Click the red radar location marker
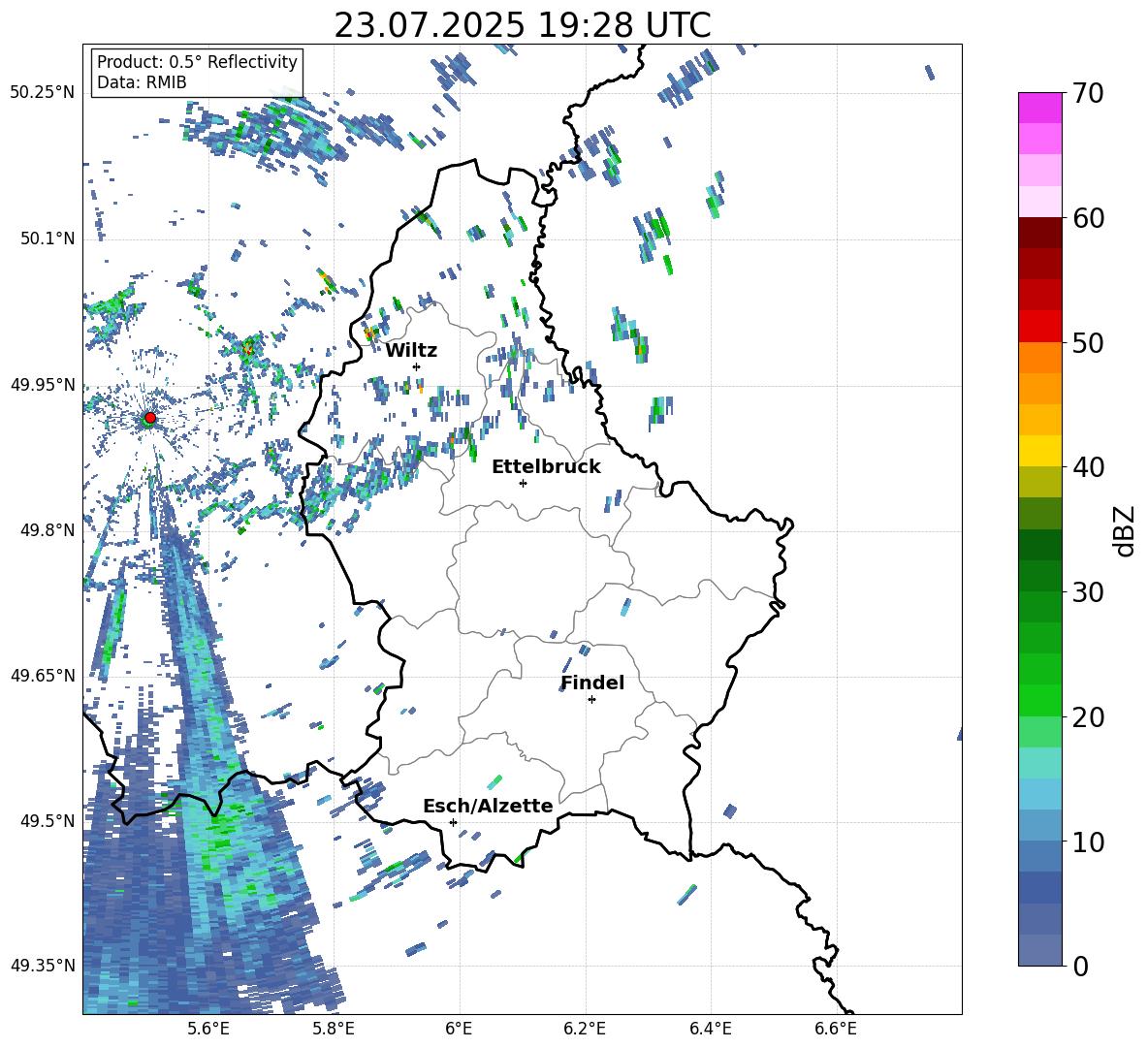Image resolution: width=1148 pixels, height=1048 pixels. click(150, 418)
